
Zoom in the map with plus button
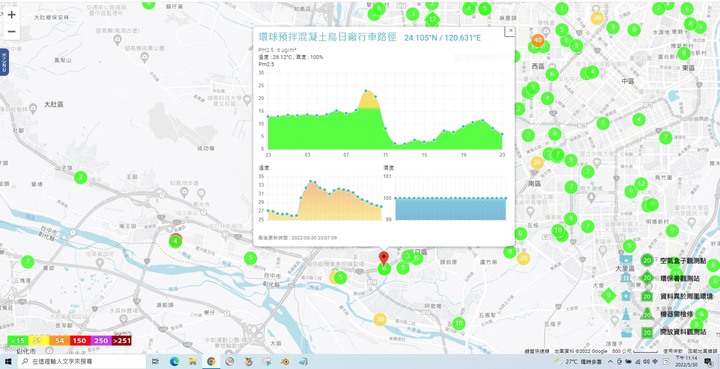(x=11, y=15)
